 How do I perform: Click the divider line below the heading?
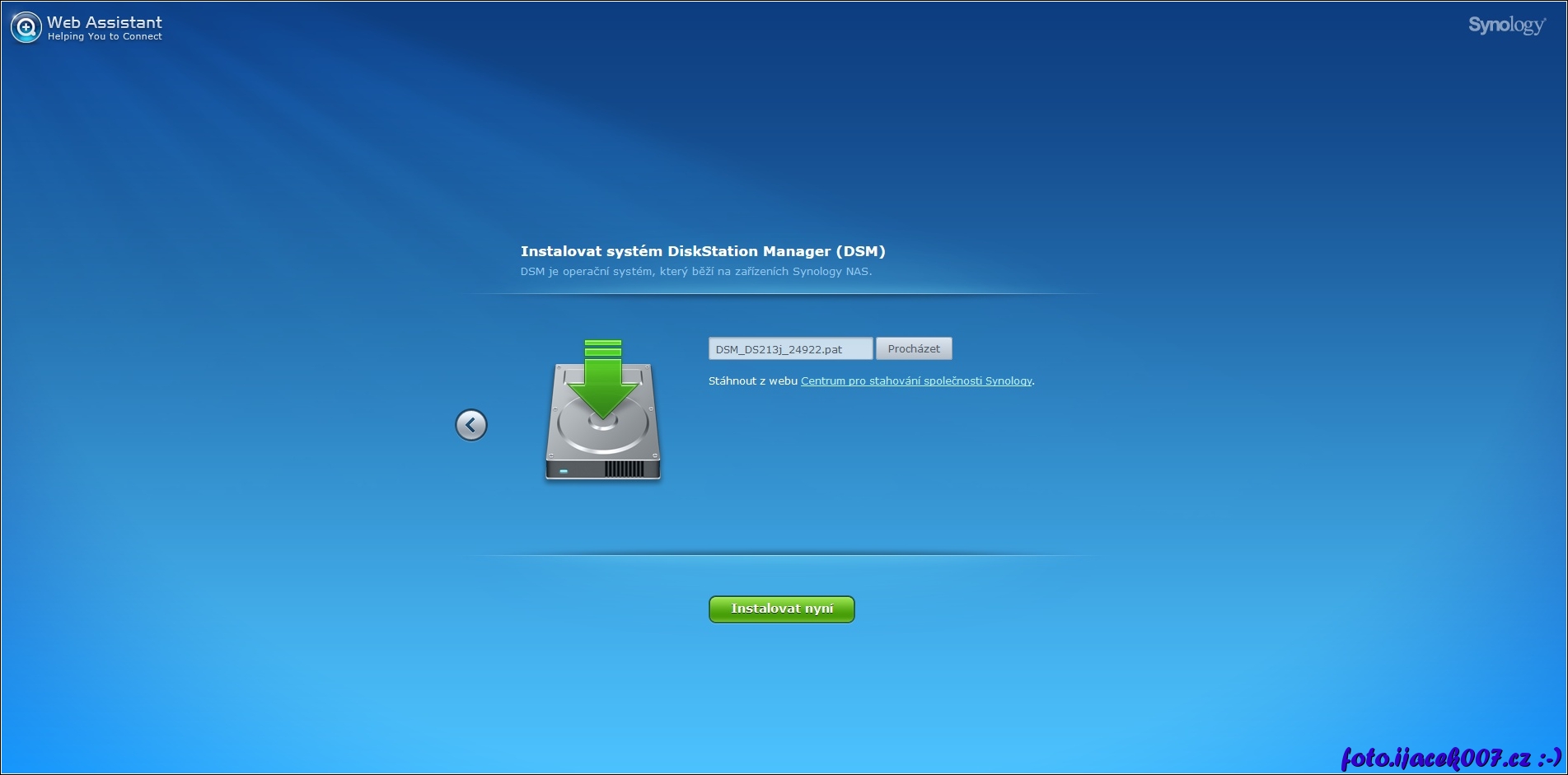click(781, 294)
